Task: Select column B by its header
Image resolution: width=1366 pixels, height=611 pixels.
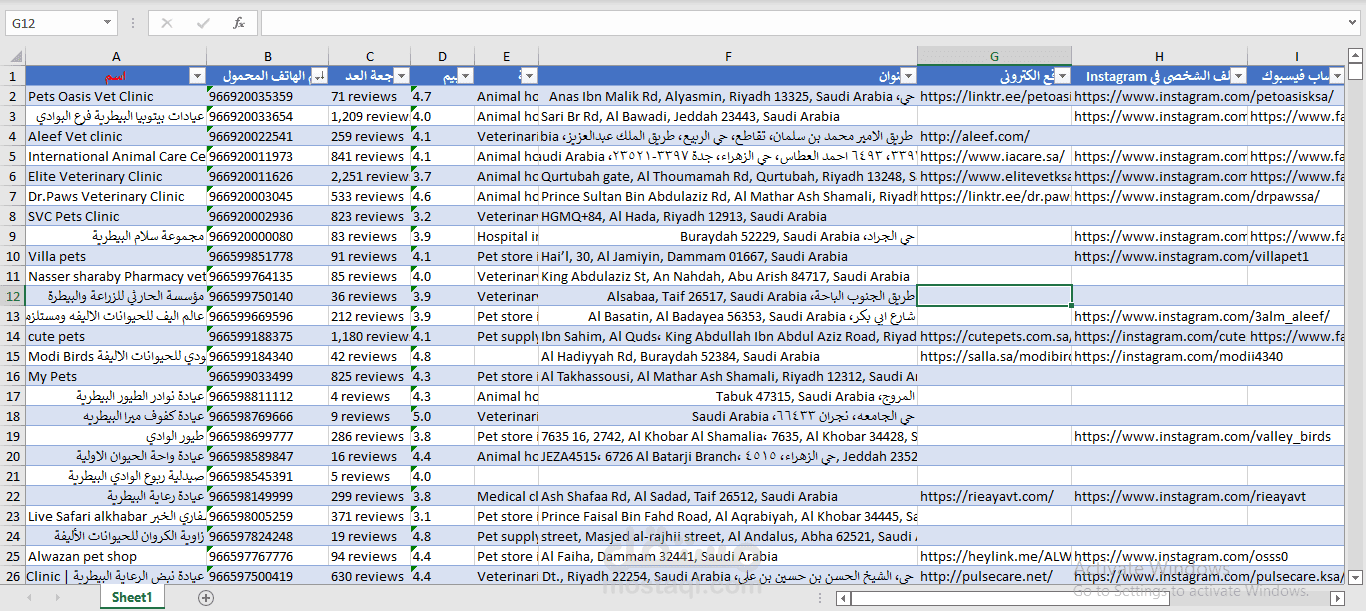Action: 268,56
